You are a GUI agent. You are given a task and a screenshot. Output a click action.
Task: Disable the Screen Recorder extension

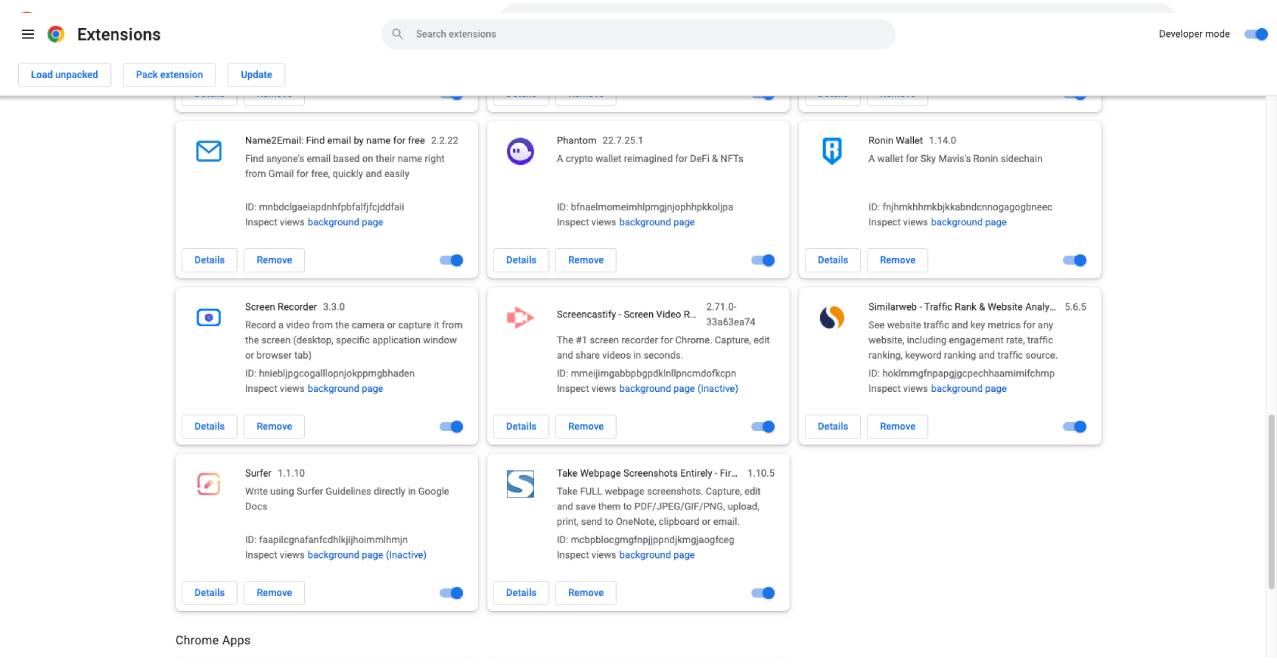click(x=451, y=426)
